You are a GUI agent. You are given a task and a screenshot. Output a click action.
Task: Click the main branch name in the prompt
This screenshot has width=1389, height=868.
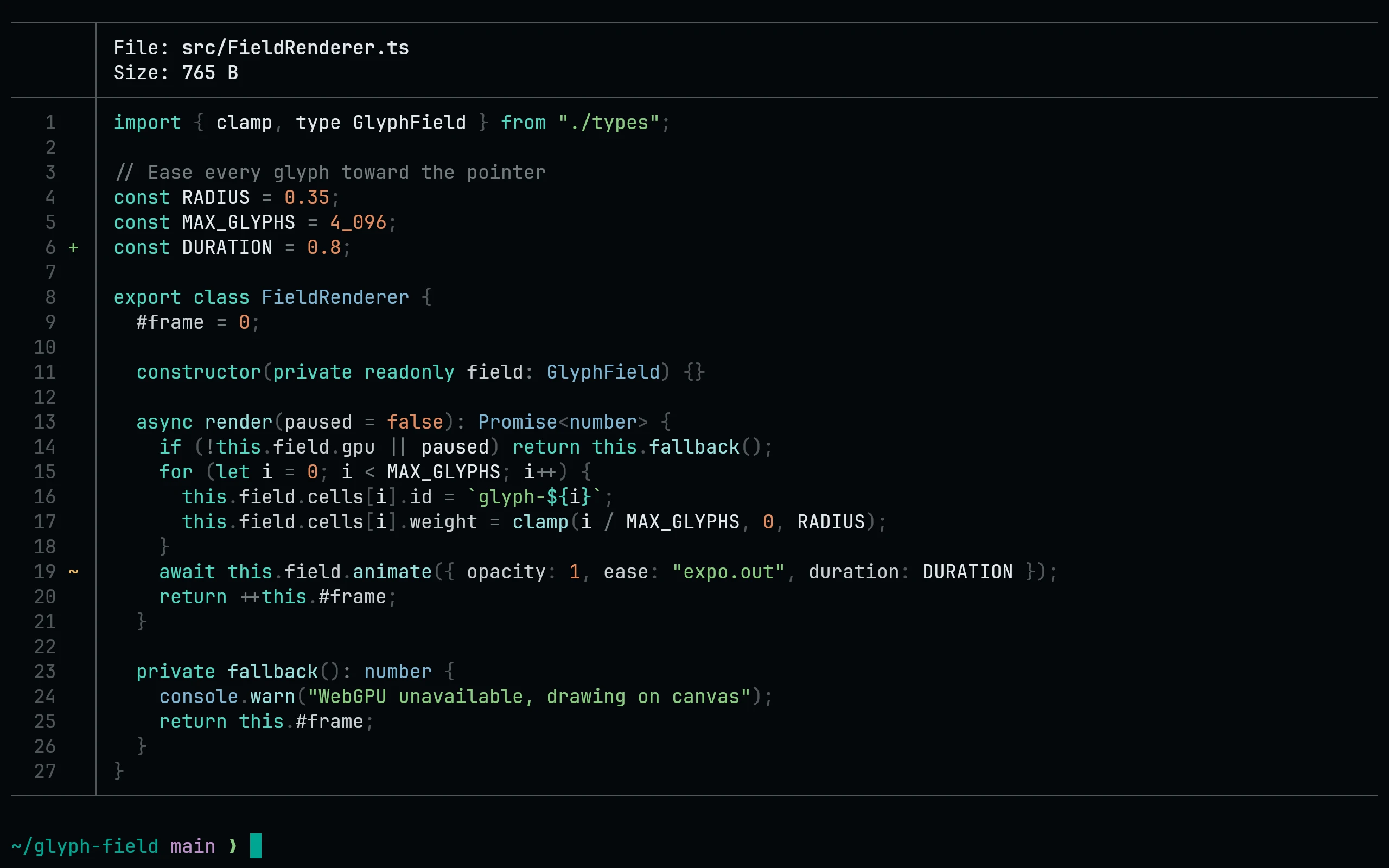pyautogui.click(x=193, y=846)
